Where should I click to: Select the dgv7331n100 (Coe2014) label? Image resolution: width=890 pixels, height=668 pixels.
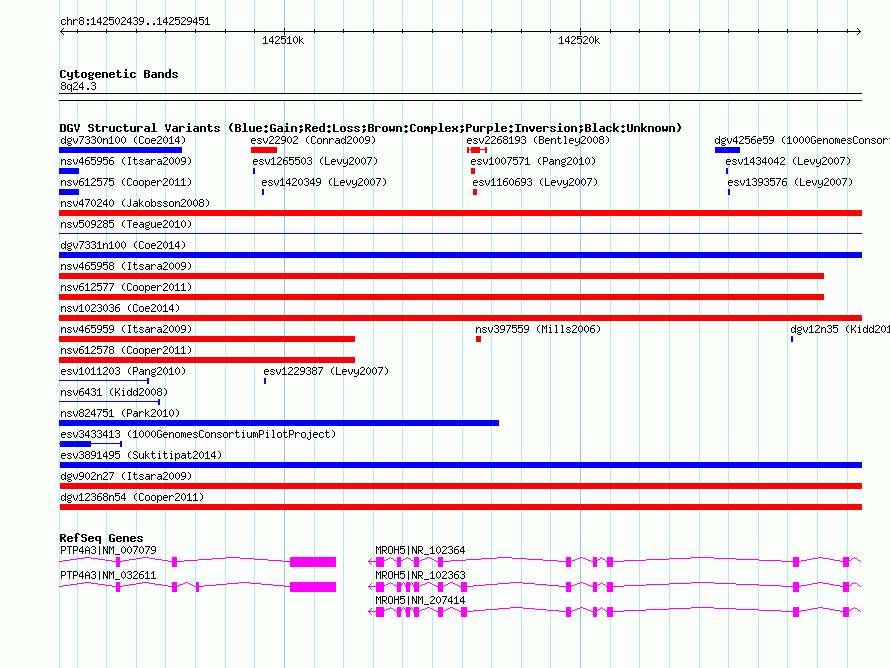(123, 245)
